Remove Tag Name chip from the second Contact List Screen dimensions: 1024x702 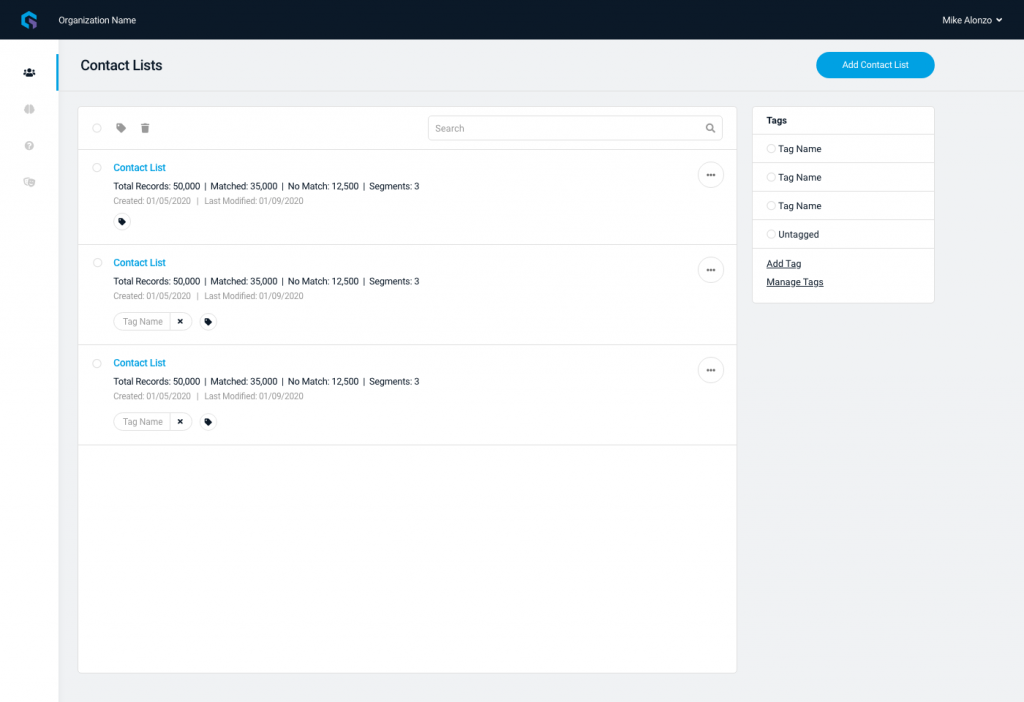[180, 321]
